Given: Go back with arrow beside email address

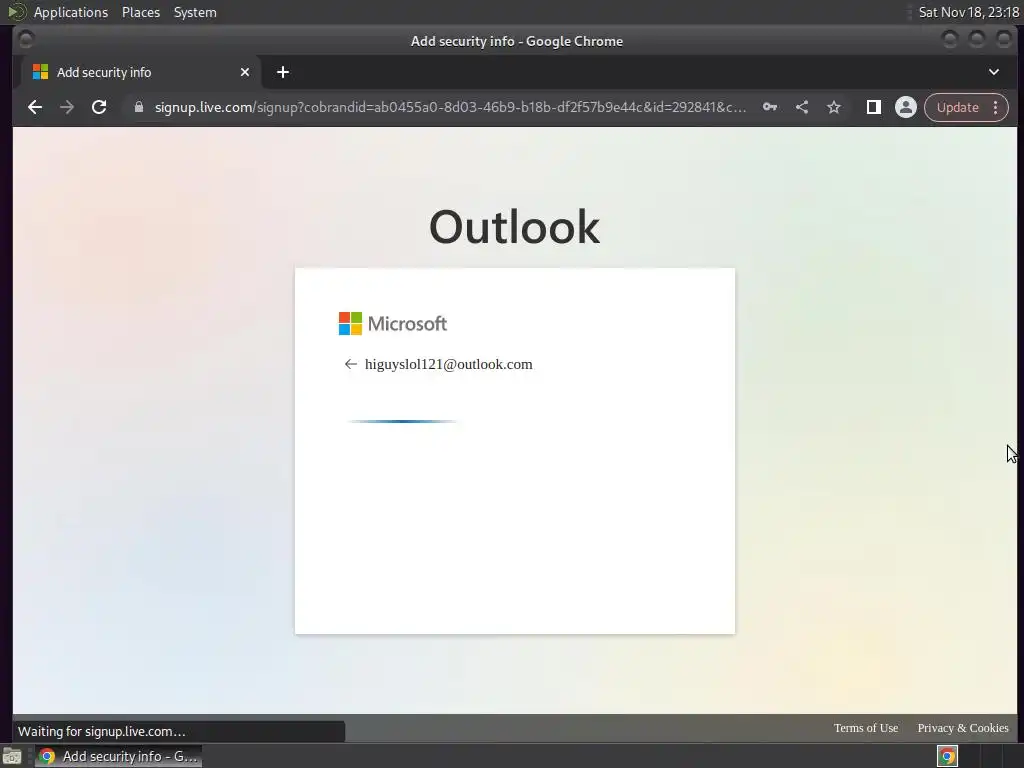Looking at the screenshot, I should [x=351, y=364].
